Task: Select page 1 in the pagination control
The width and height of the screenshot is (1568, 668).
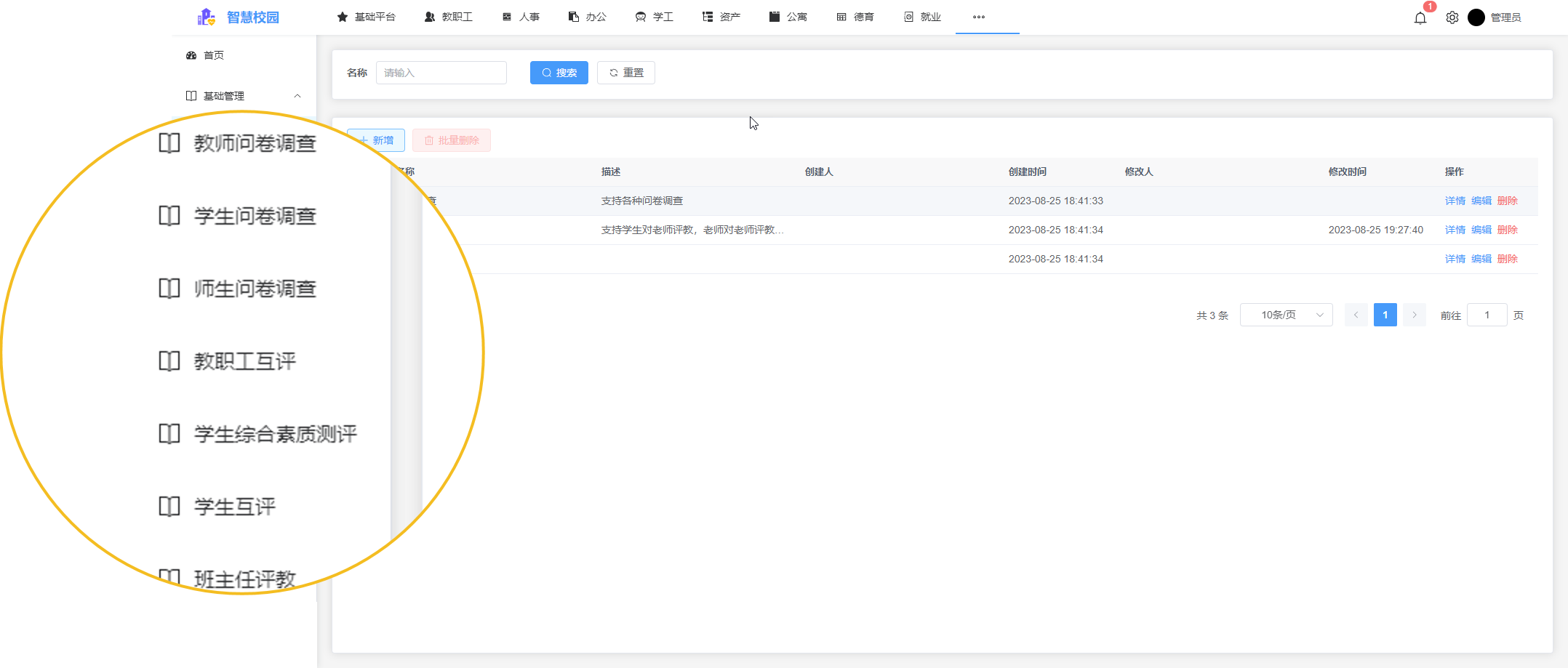Action: pos(1385,314)
